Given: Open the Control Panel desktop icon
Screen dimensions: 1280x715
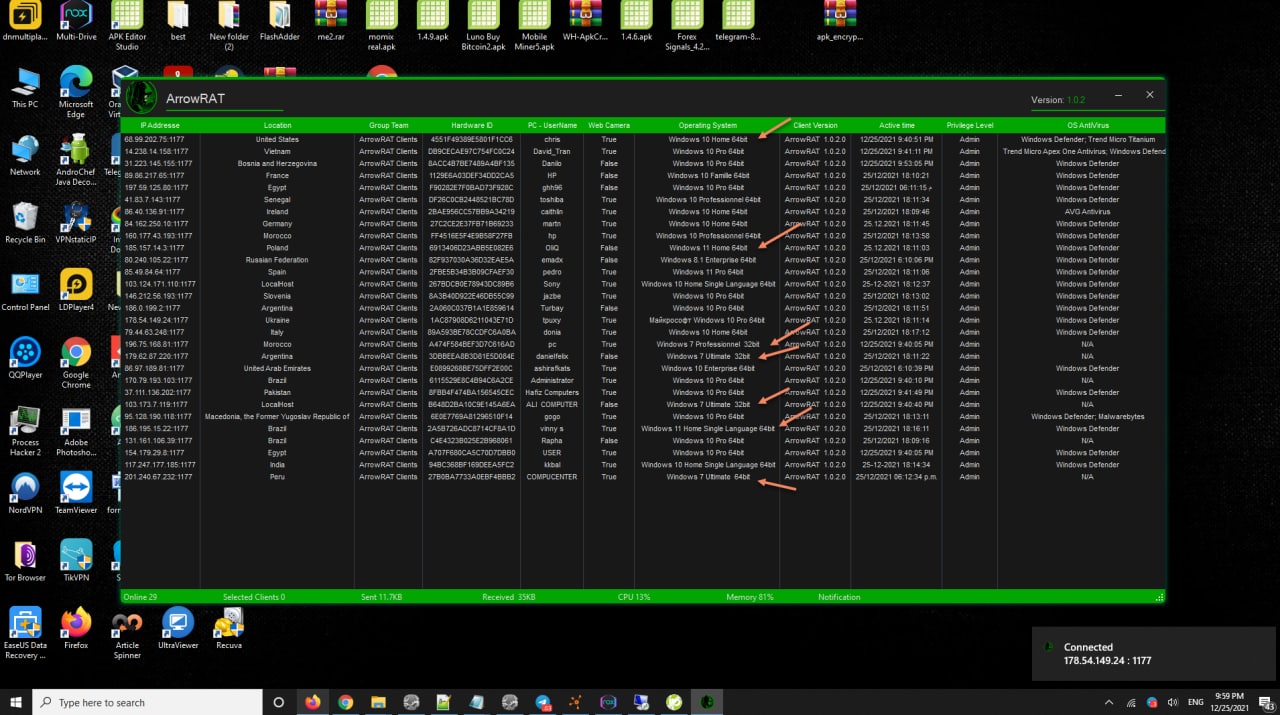Looking at the screenshot, I should coord(25,292).
